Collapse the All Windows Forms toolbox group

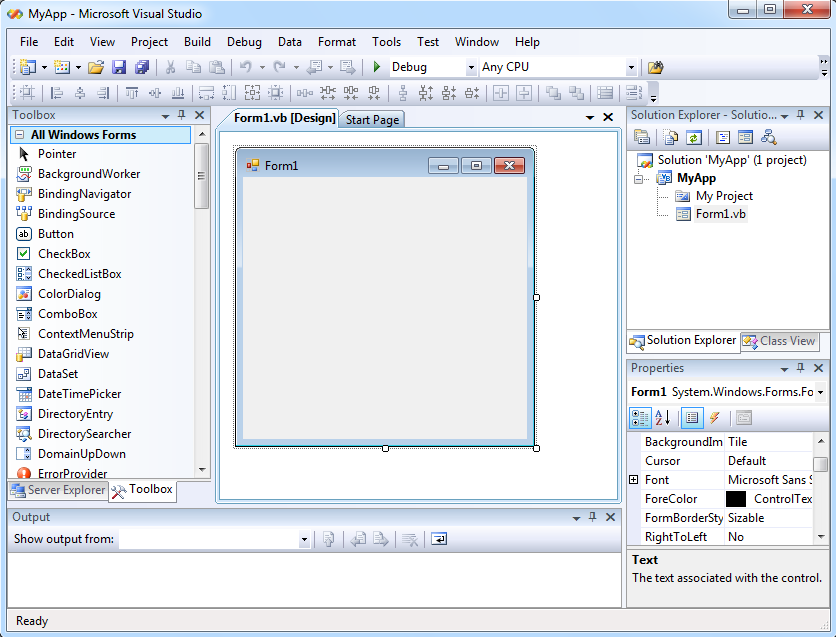pyautogui.click(x=20, y=135)
